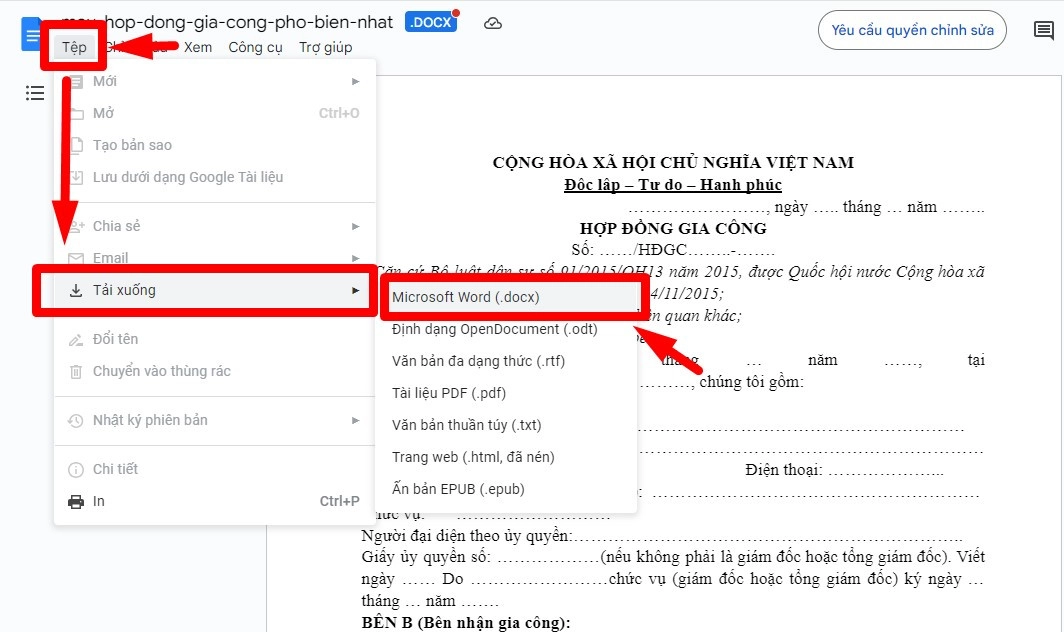Click the Yêu cầu quyền chỉnh sửa button
The image size is (1064, 632).
pos(911,30)
